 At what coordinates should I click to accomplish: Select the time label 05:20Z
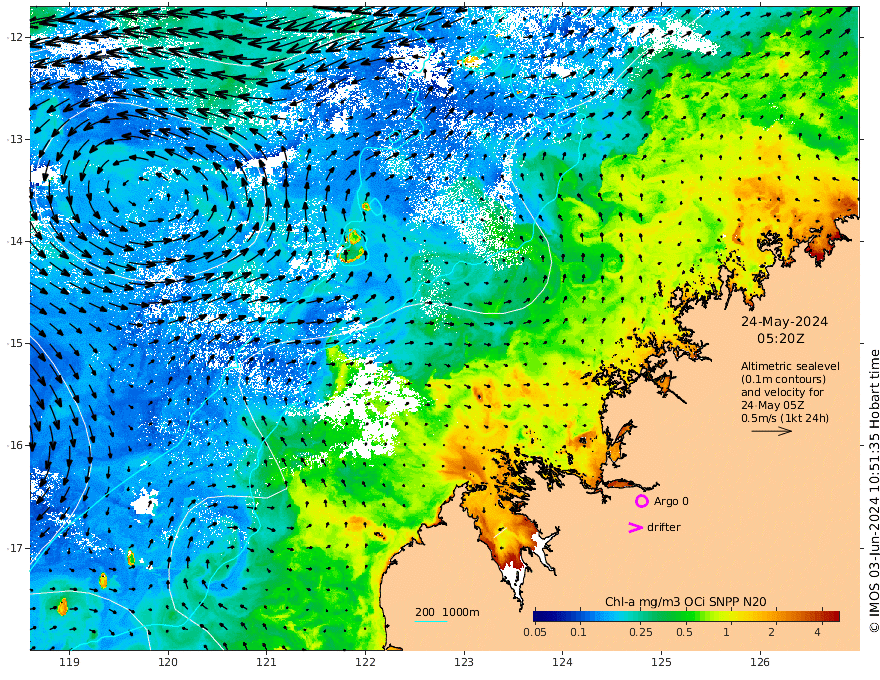pos(780,339)
